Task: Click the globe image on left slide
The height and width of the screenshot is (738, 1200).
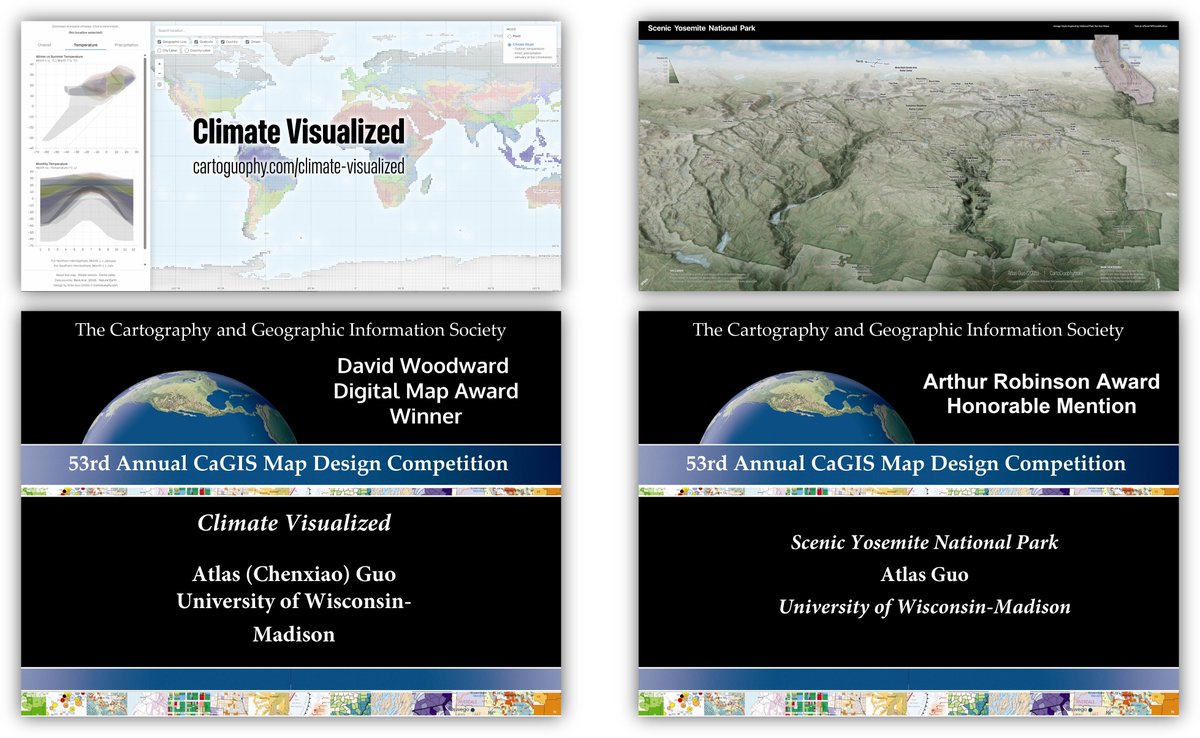Action: point(191,408)
